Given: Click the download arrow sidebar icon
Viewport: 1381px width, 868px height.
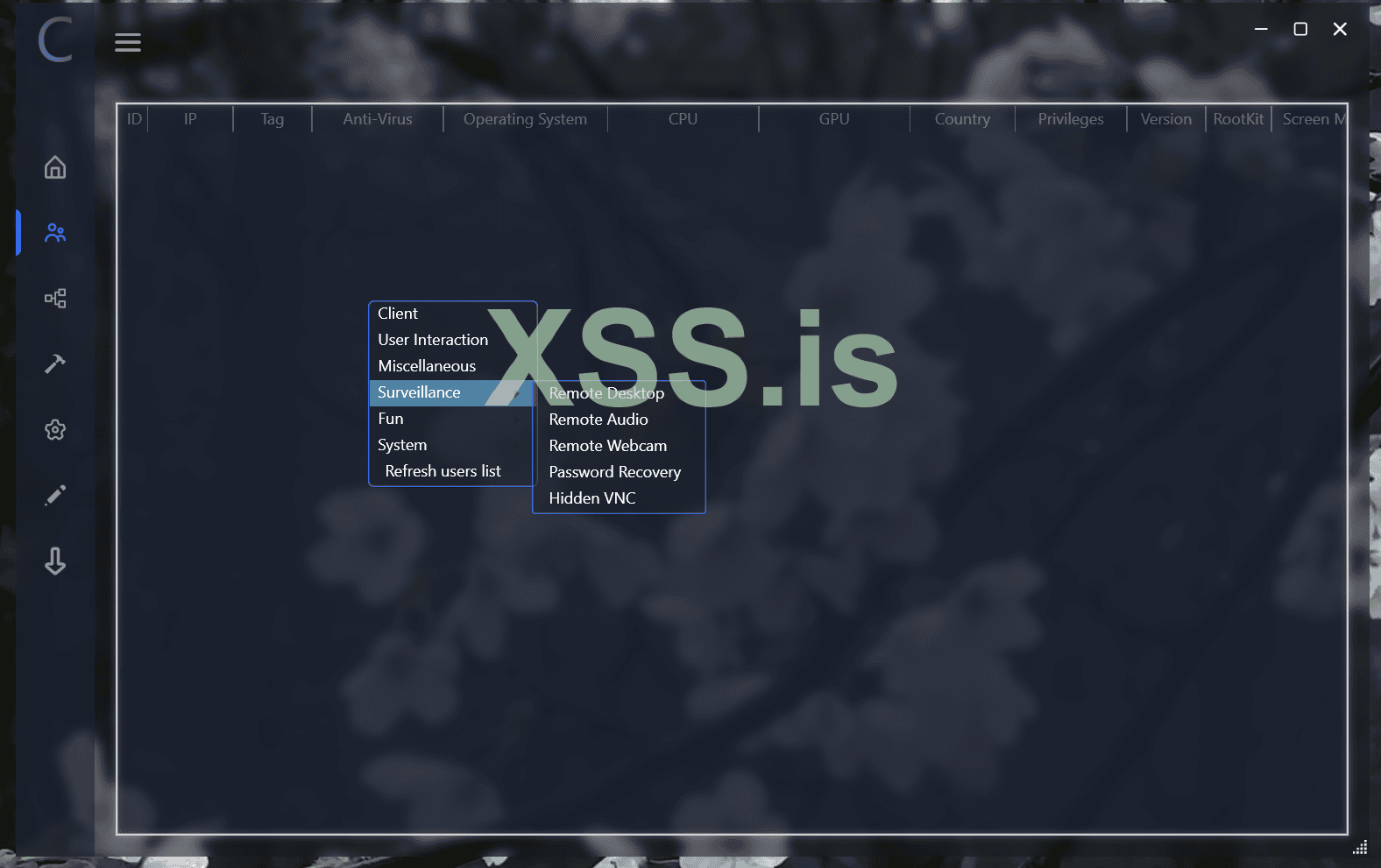Looking at the screenshot, I should (55, 561).
